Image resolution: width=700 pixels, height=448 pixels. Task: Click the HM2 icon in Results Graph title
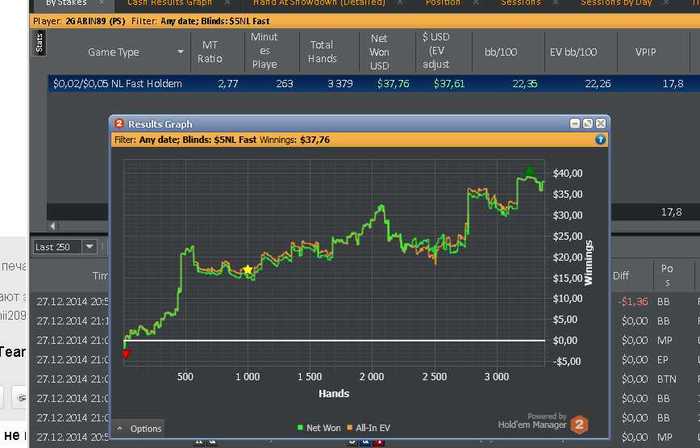pos(119,124)
